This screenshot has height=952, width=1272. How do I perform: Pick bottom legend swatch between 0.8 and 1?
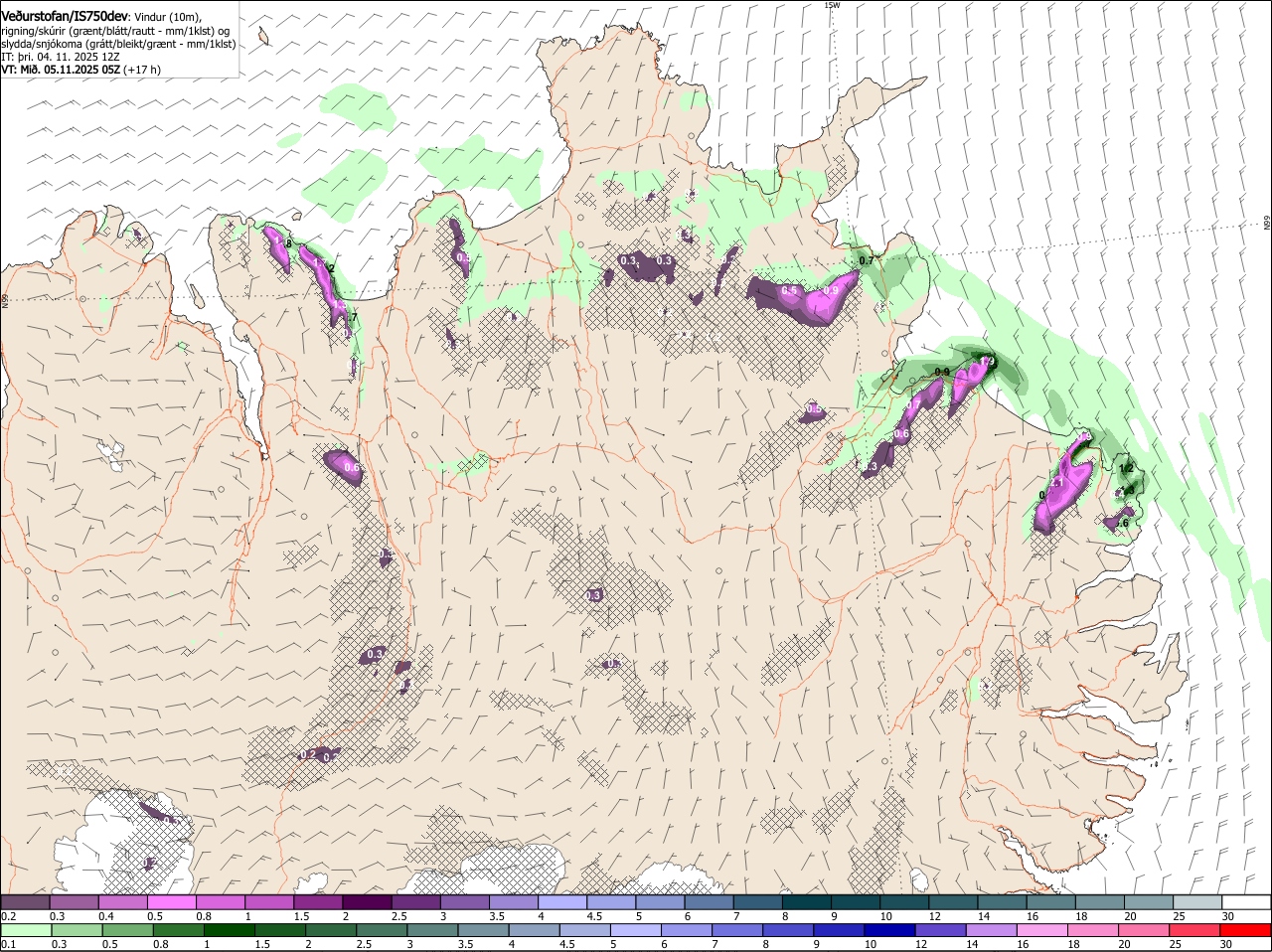(x=178, y=930)
